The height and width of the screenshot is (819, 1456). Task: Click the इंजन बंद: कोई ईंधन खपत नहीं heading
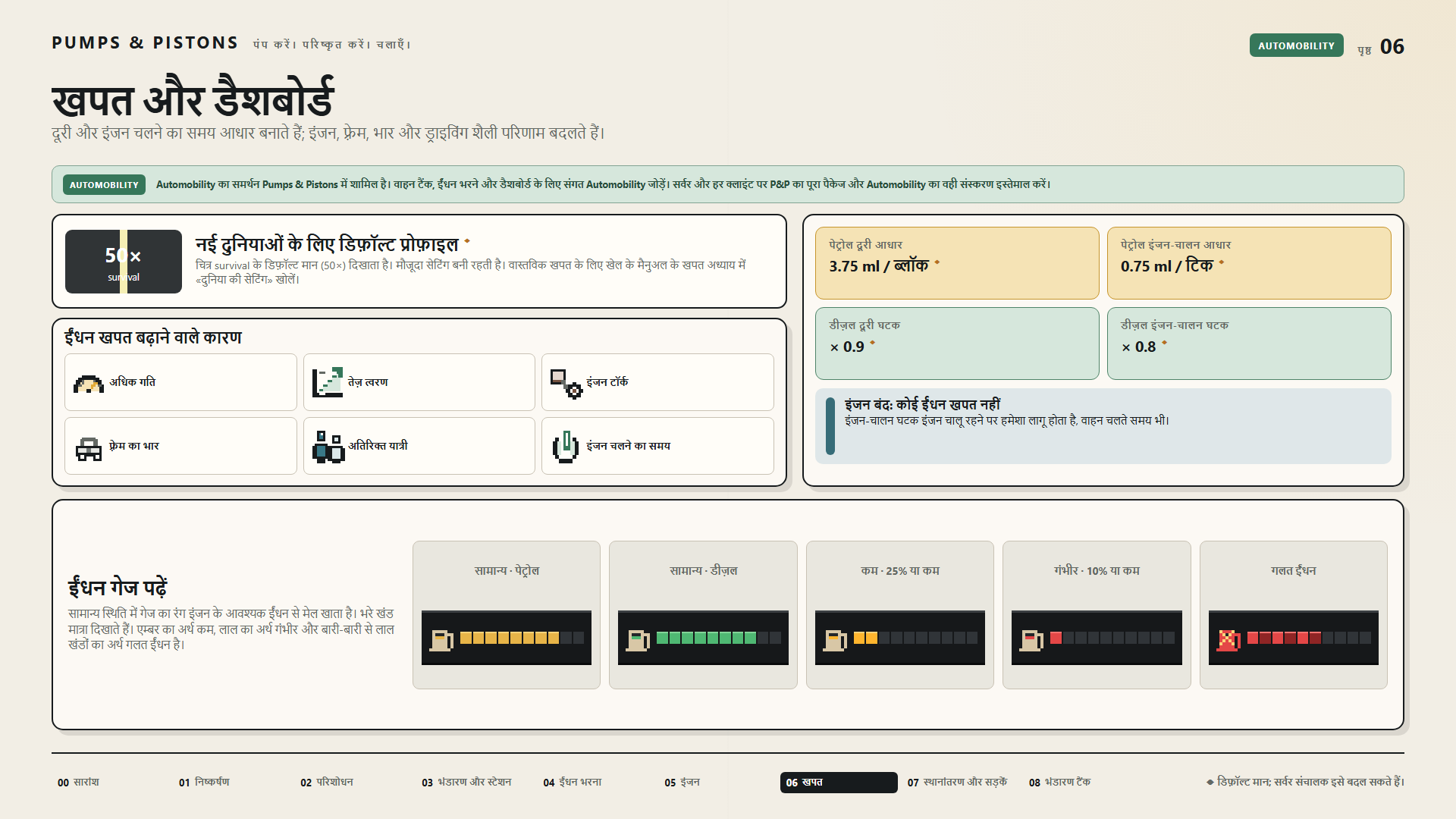922,404
